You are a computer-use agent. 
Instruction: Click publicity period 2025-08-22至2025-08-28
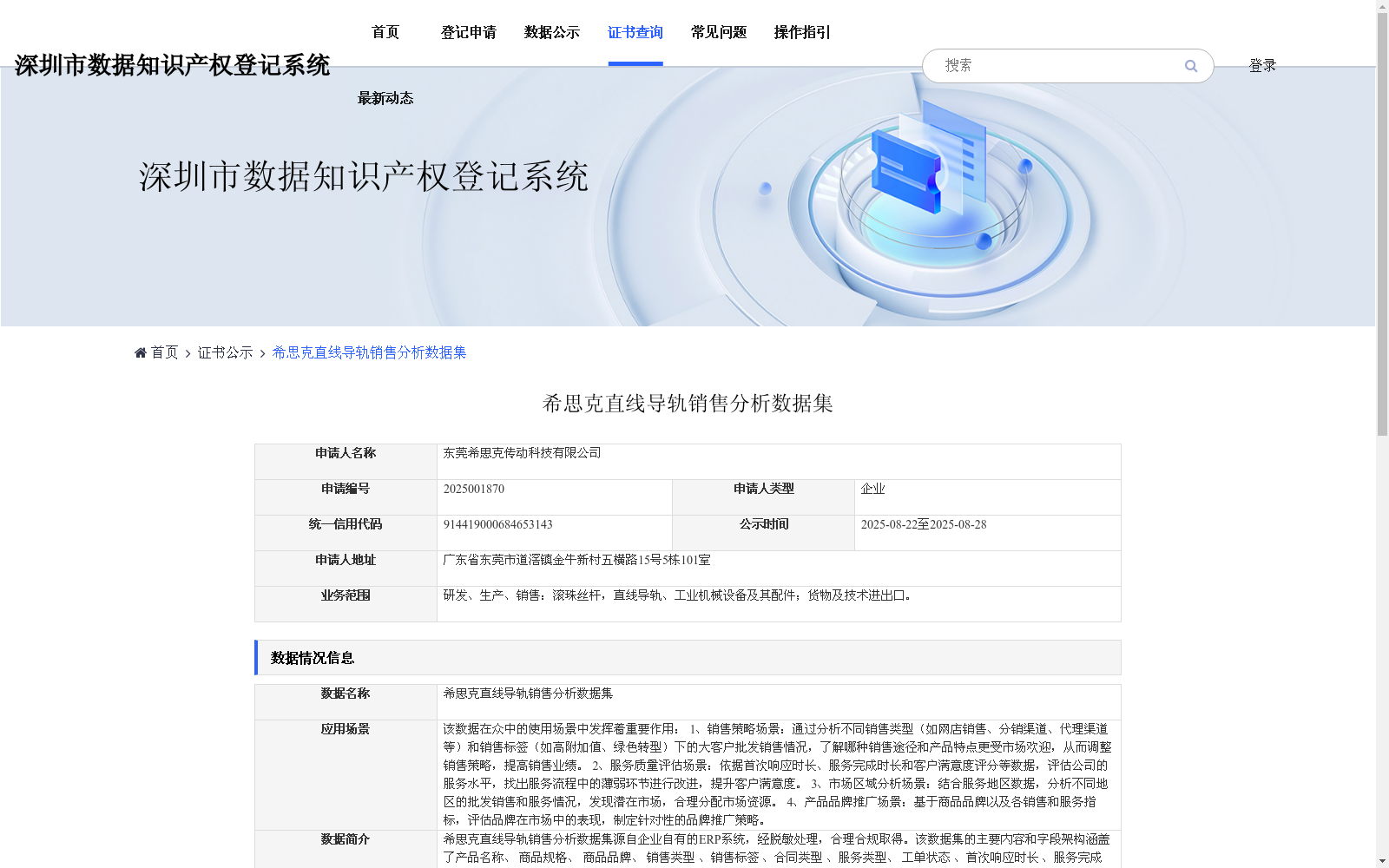924,524
